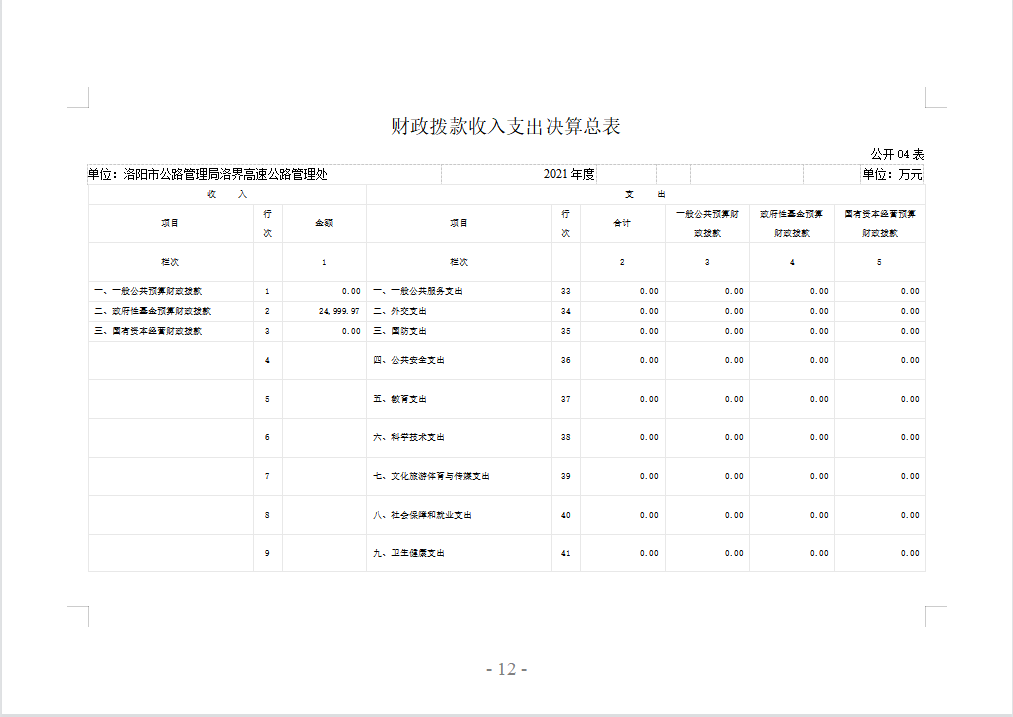Click expenditure row 一、一般公共服务支出
Viewport: 1013px width, 717px height.
pos(417,291)
